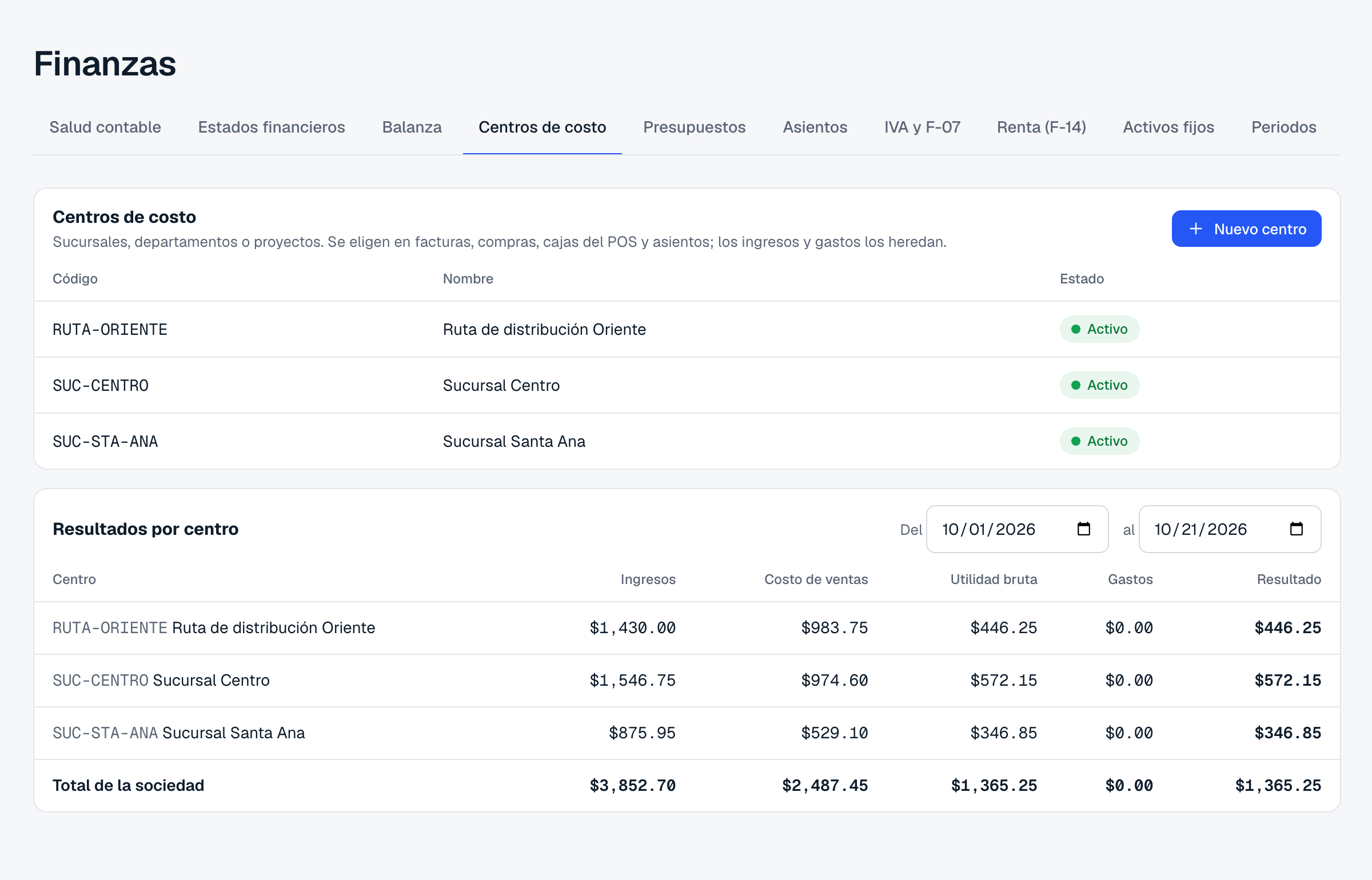Click the costo value $974.60
The image size is (1372, 880).
[834, 681]
